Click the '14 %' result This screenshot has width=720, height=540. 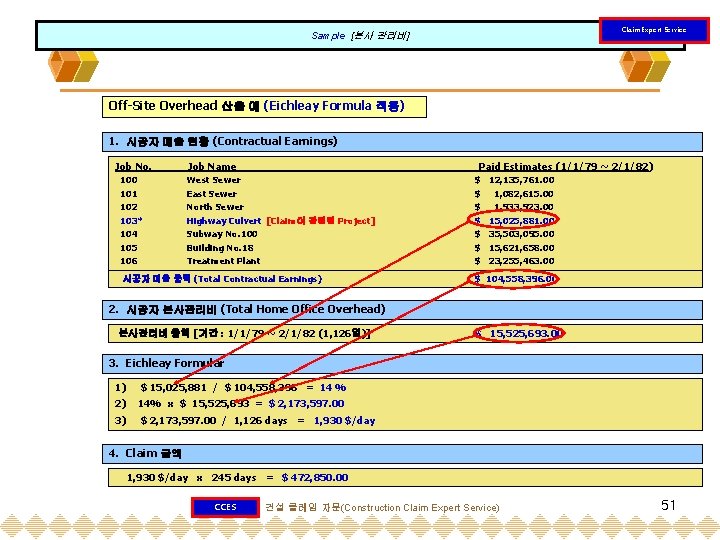333,388
